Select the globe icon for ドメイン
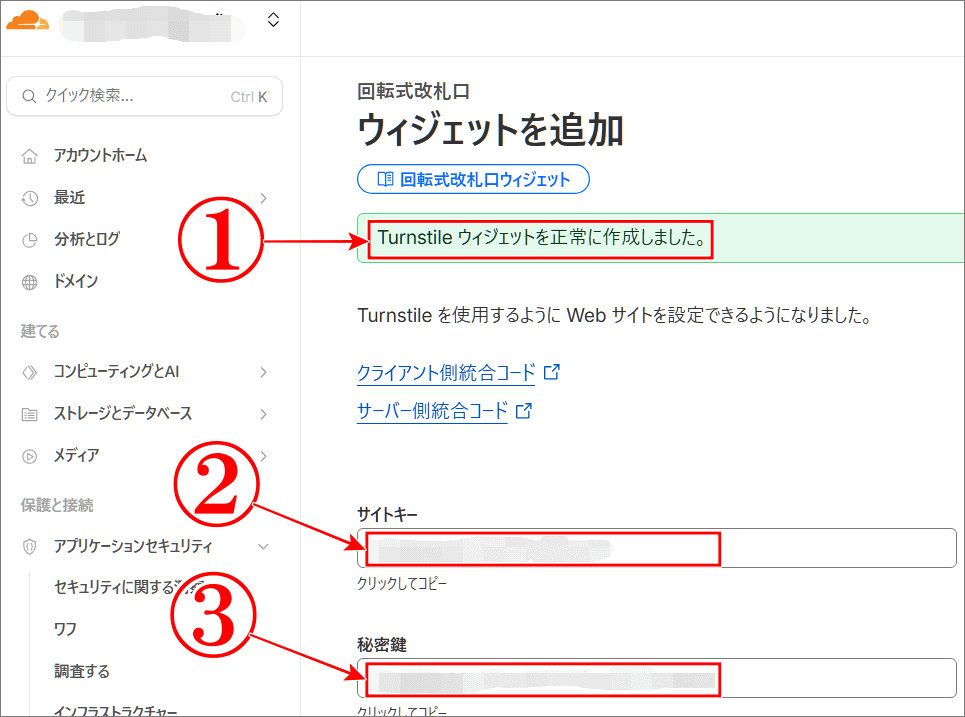This screenshot has width=965, height=717. 30,281
